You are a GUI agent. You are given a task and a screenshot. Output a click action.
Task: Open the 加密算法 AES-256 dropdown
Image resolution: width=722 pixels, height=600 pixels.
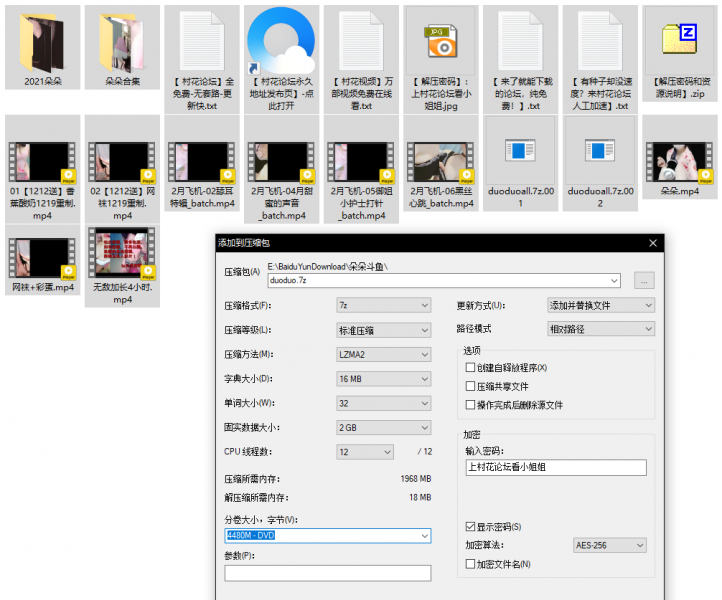pyautogui.click(x=610, y=546)
